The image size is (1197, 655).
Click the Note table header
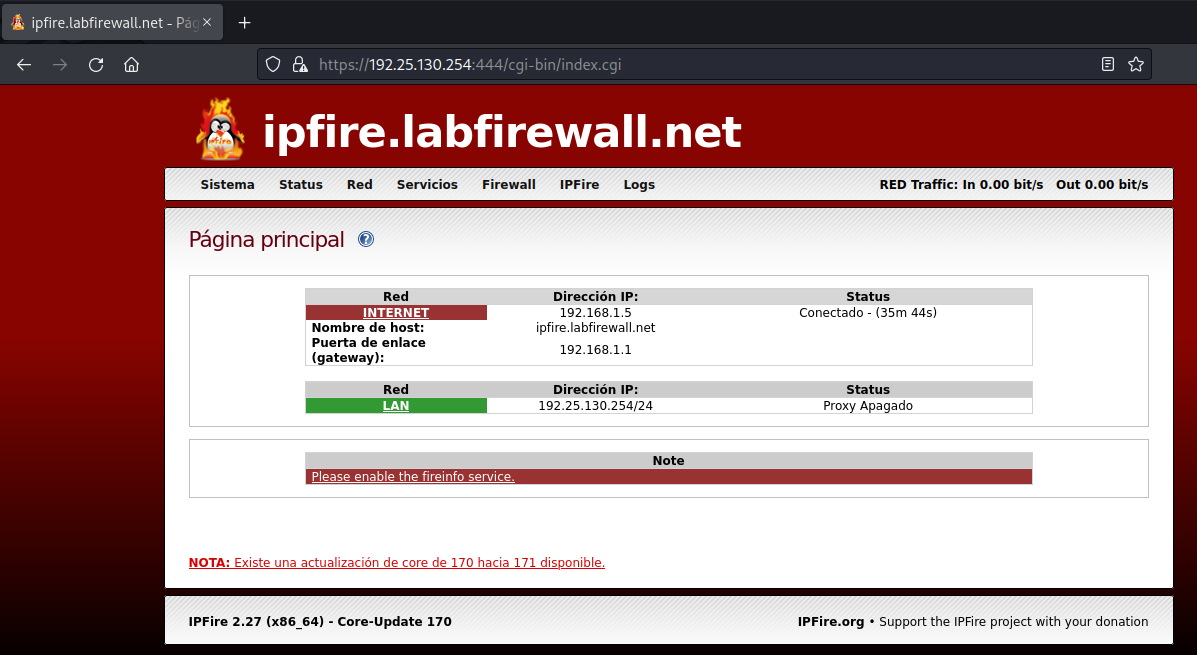point(669,460)
